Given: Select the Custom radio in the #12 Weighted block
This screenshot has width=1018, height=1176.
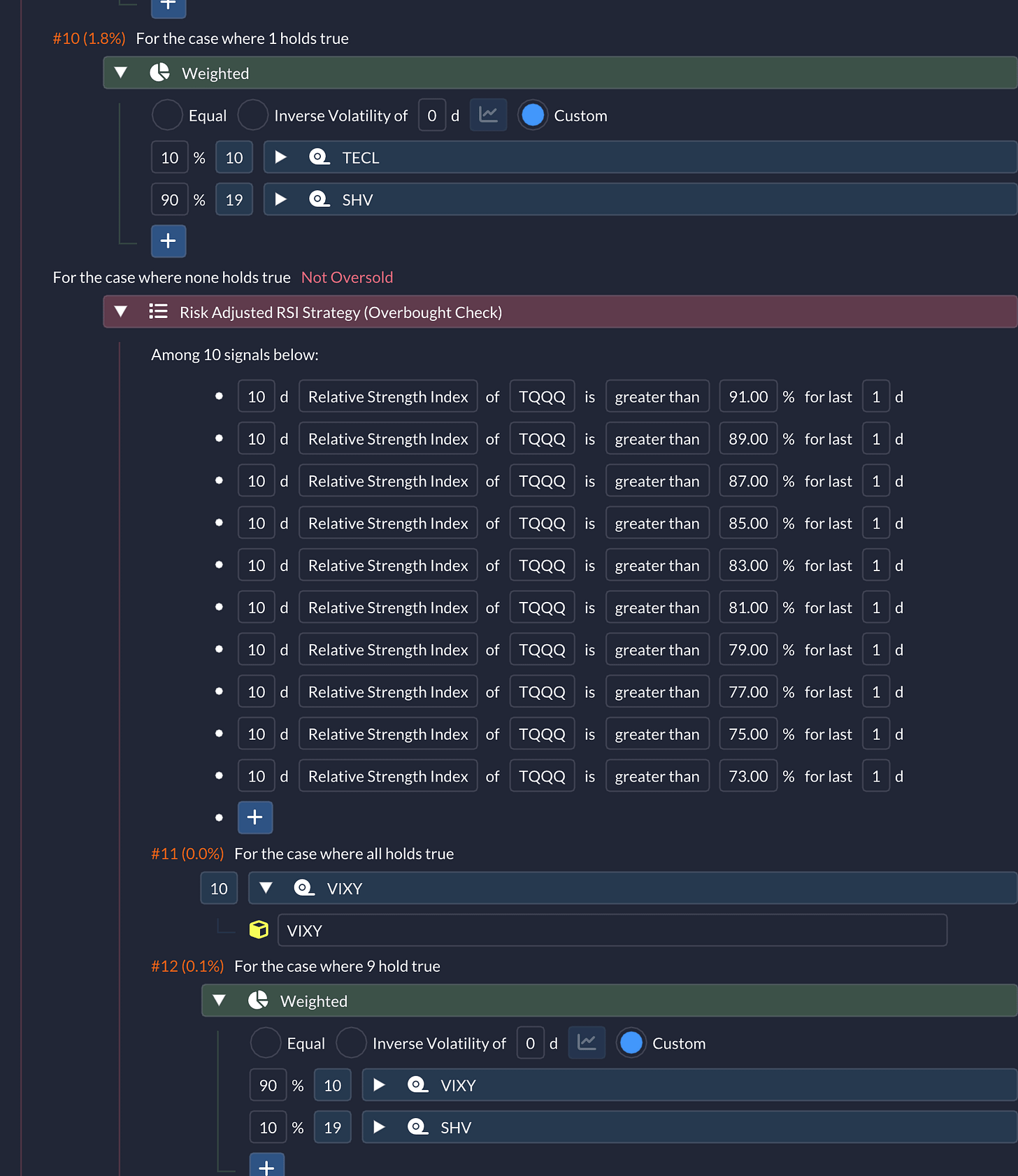Looking at the screenshot, I should point(631,1043).
